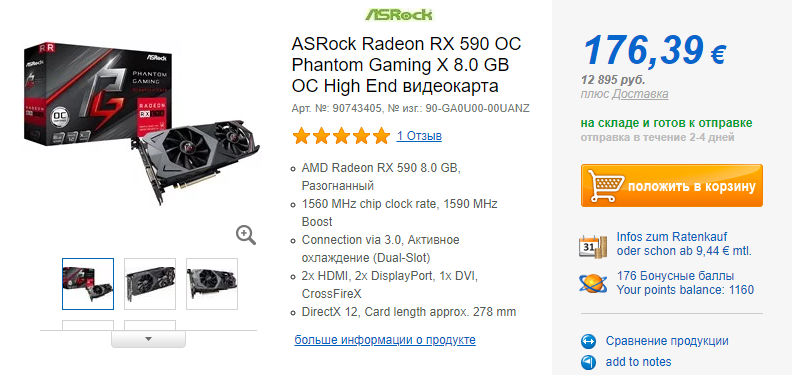Select the second graphics card thumbnail
802x375 pixels.
click(x=150, y=284)
